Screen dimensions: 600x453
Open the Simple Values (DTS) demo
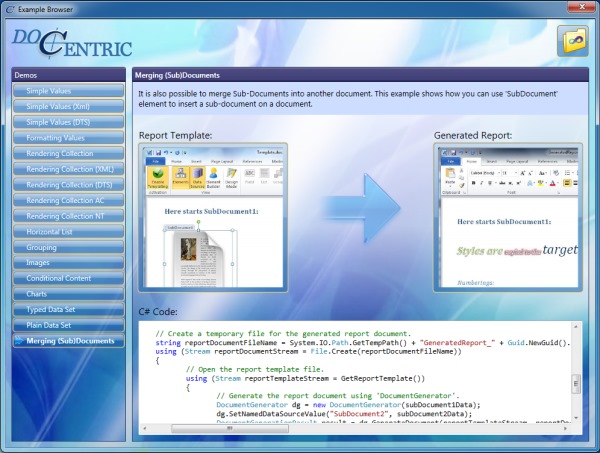pos(68,122)
